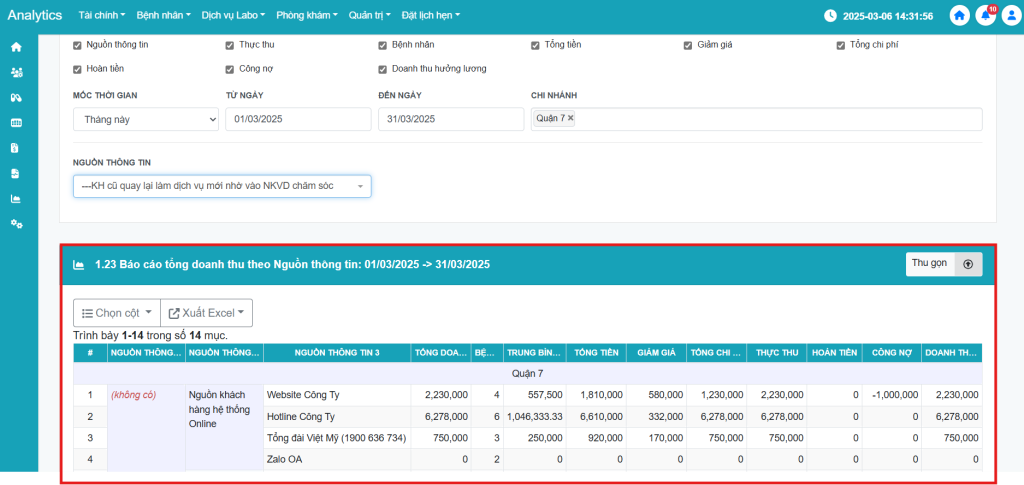Image resolution: width=1024 pixels, height=485 pixels.
Task: Open the Chọn cột dropdown
Action: pyautogui.click(x=115, y=313)
